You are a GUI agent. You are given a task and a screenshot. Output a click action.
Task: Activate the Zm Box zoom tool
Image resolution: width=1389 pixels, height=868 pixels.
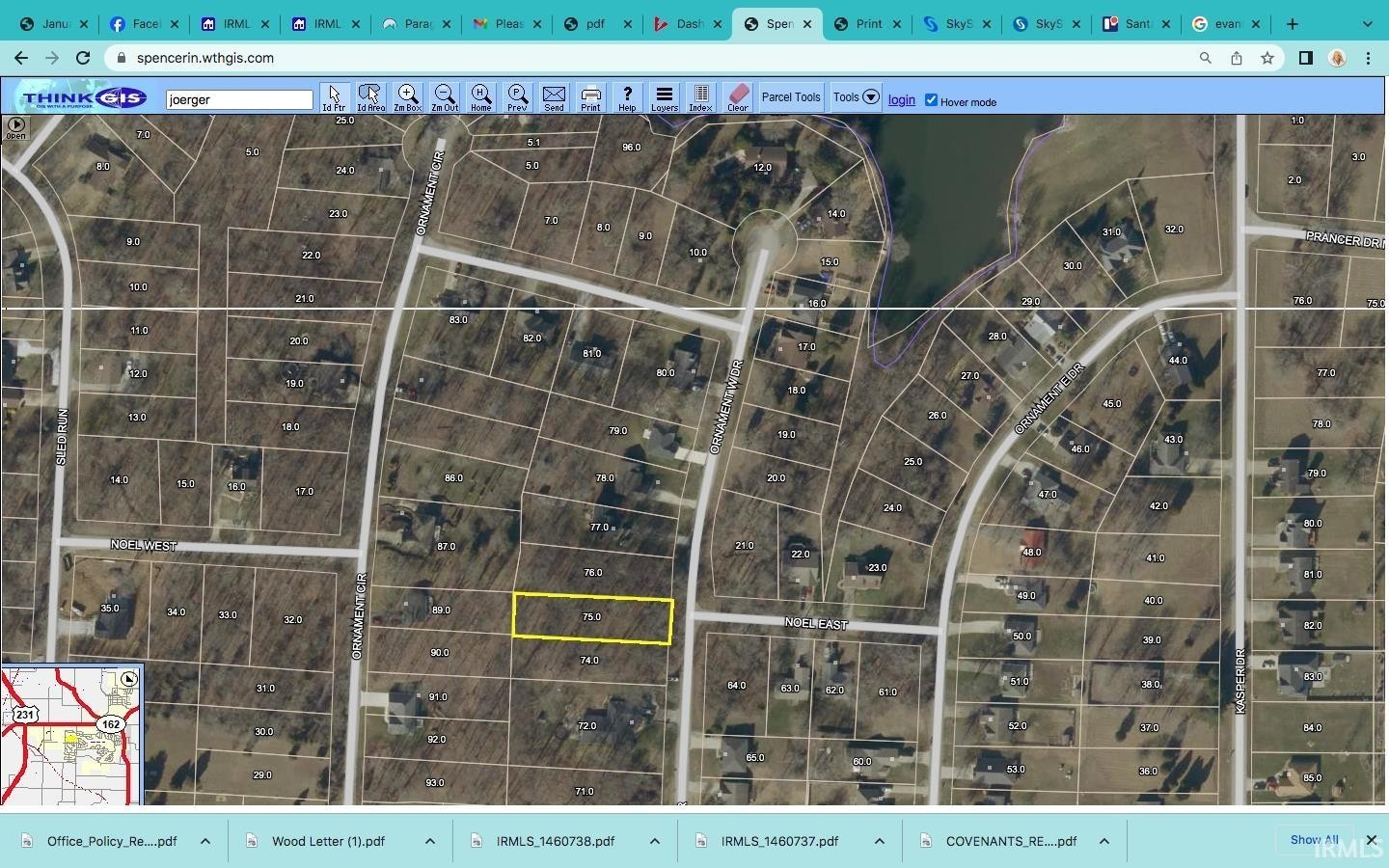point(407,97)
